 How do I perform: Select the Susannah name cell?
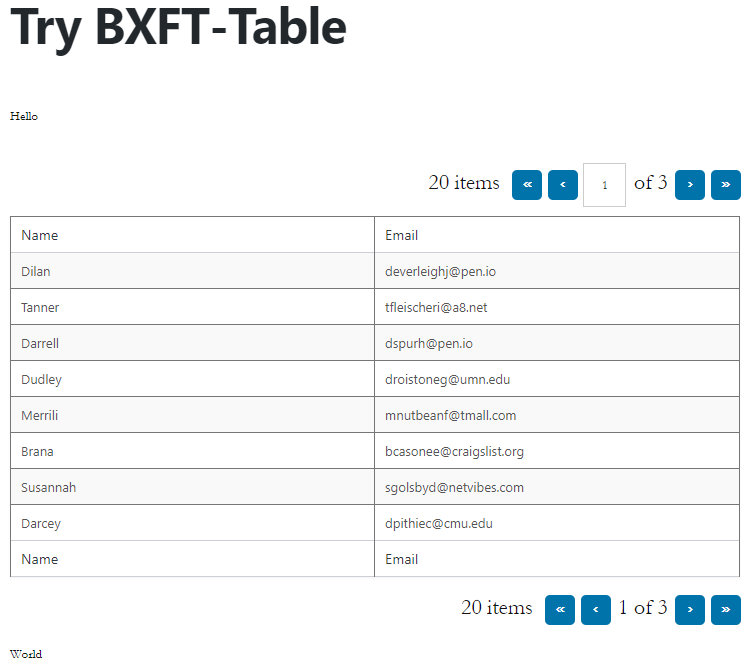pos(193,487)
